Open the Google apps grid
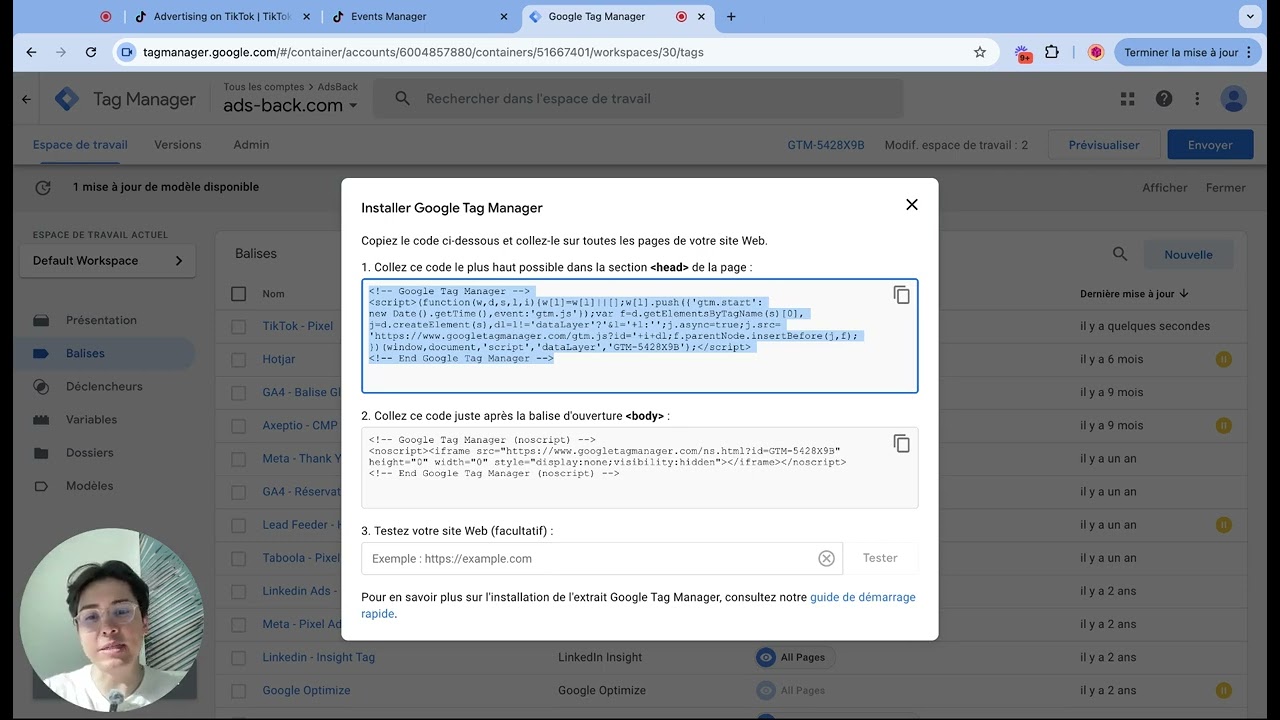The height and width of the screenshot is (720, 1280). [x=1128, y=99]
